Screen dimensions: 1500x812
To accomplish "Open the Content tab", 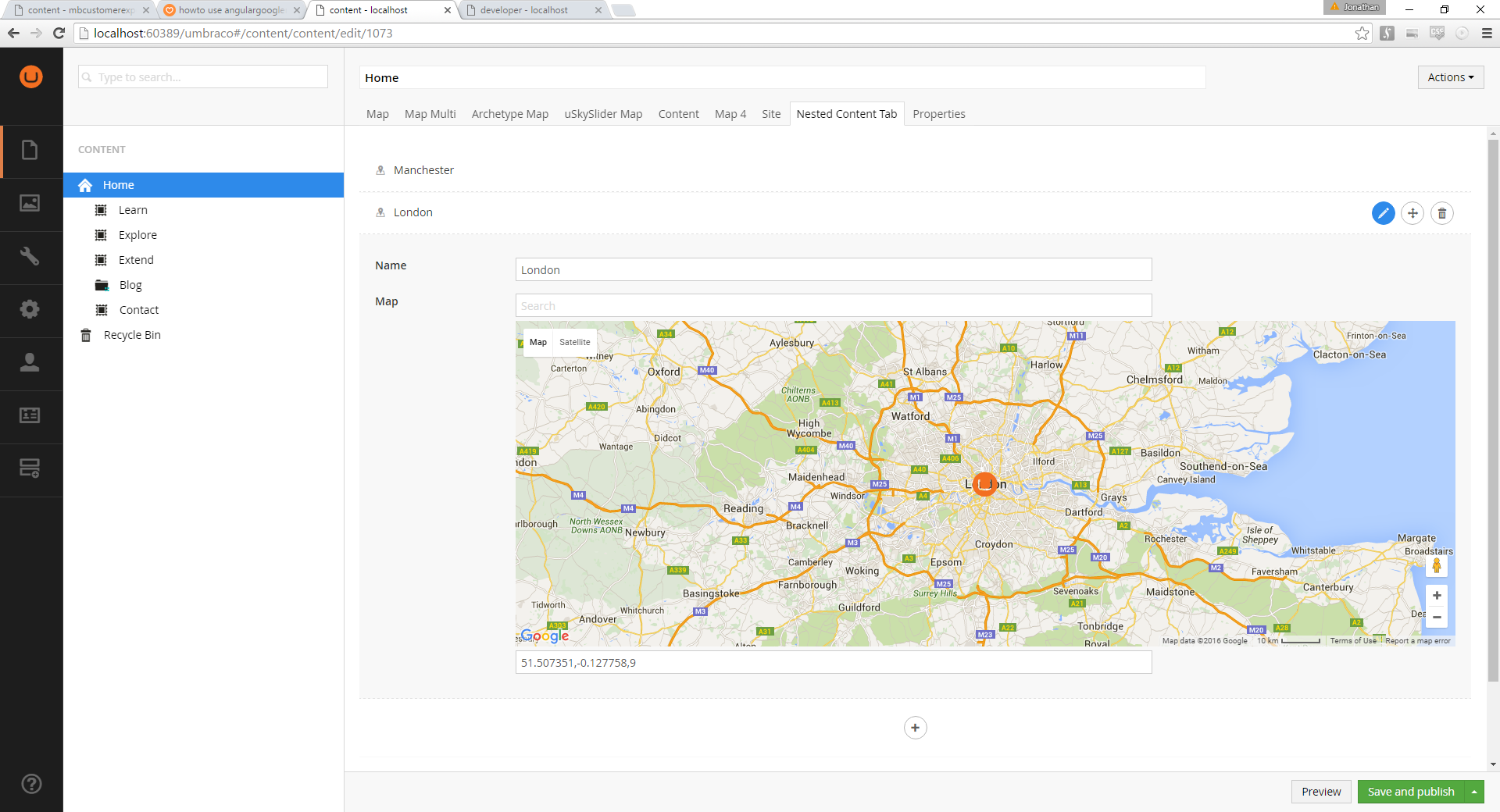I will pos(679,114).
